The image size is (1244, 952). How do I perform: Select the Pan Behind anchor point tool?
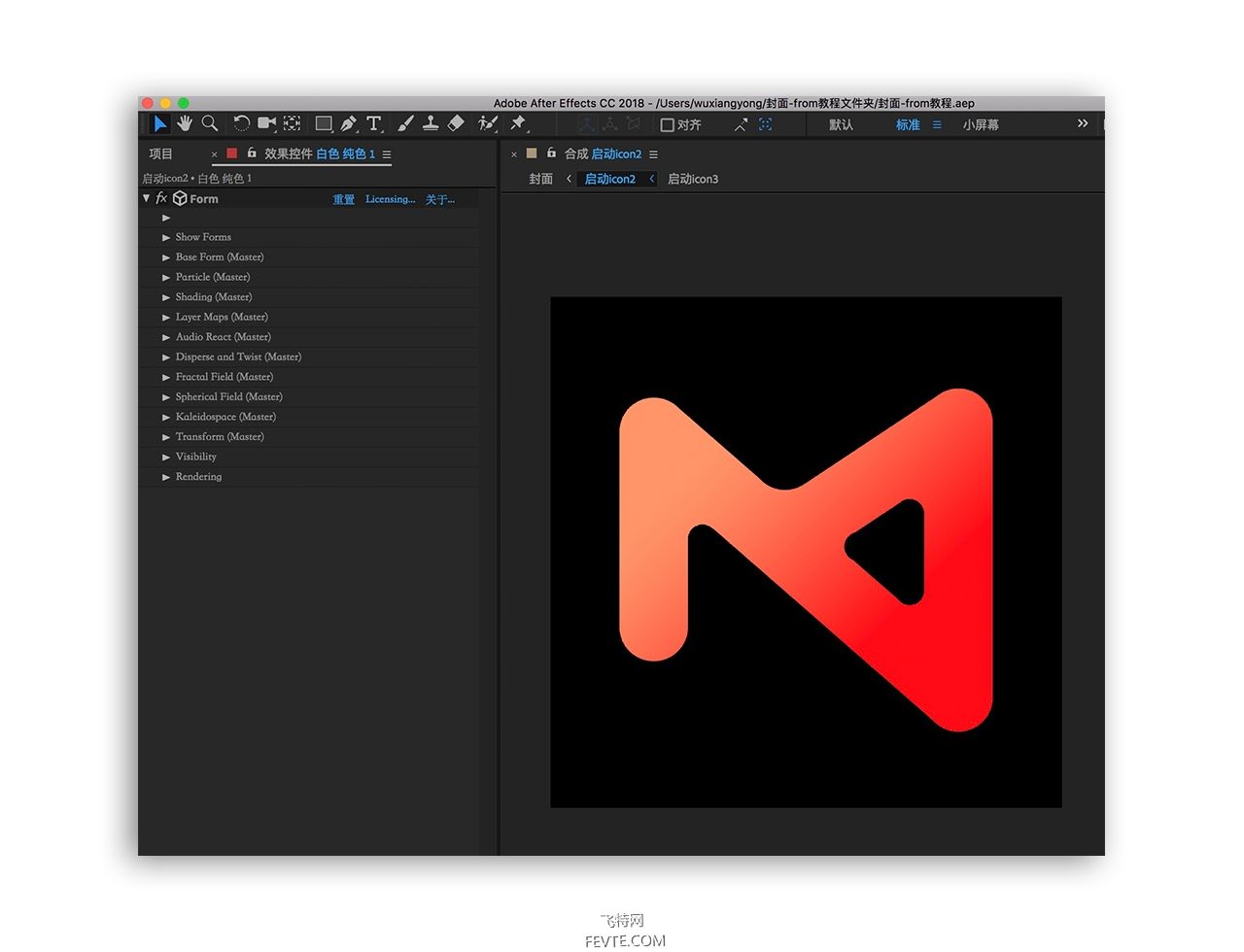[293, 123]
